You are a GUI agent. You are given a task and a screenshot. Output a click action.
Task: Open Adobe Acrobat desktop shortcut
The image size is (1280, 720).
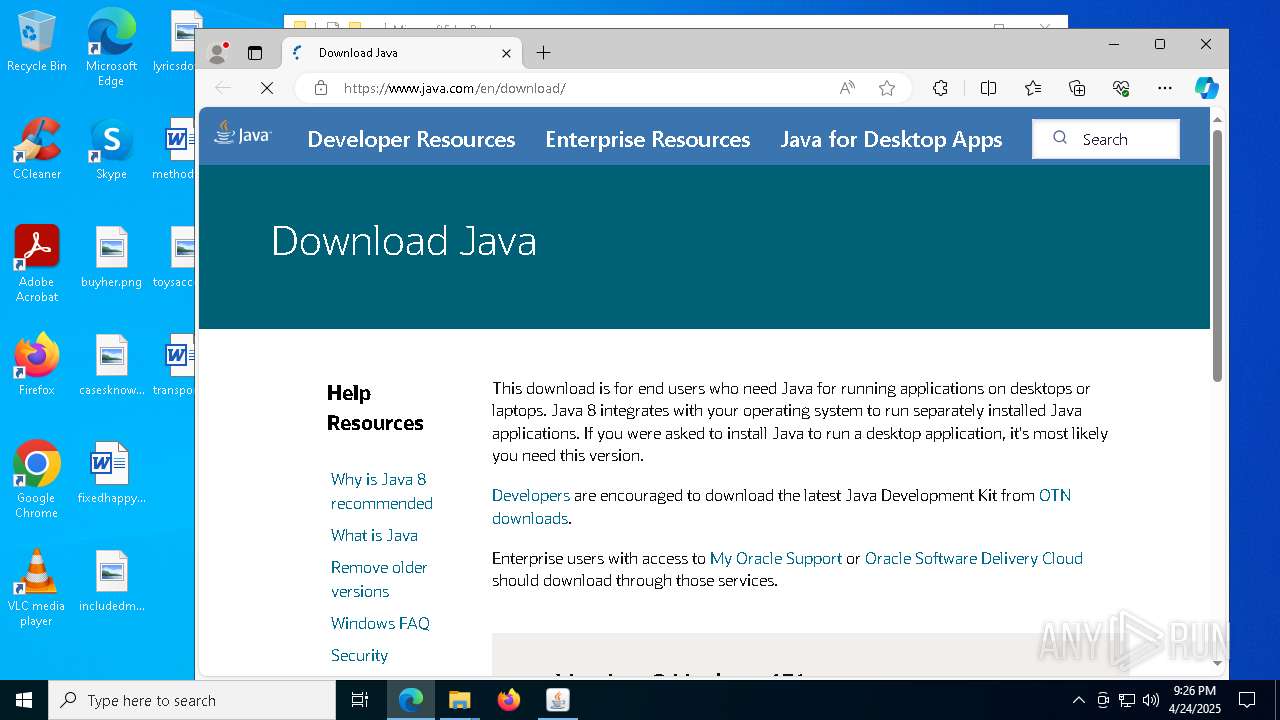[37, 264]
